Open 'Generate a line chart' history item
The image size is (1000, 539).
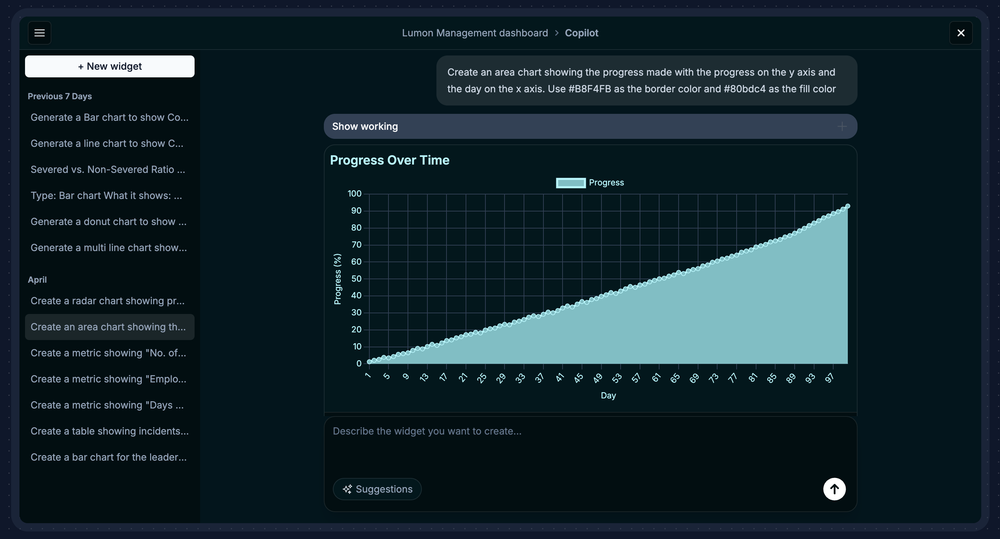(x=109, y=144)
